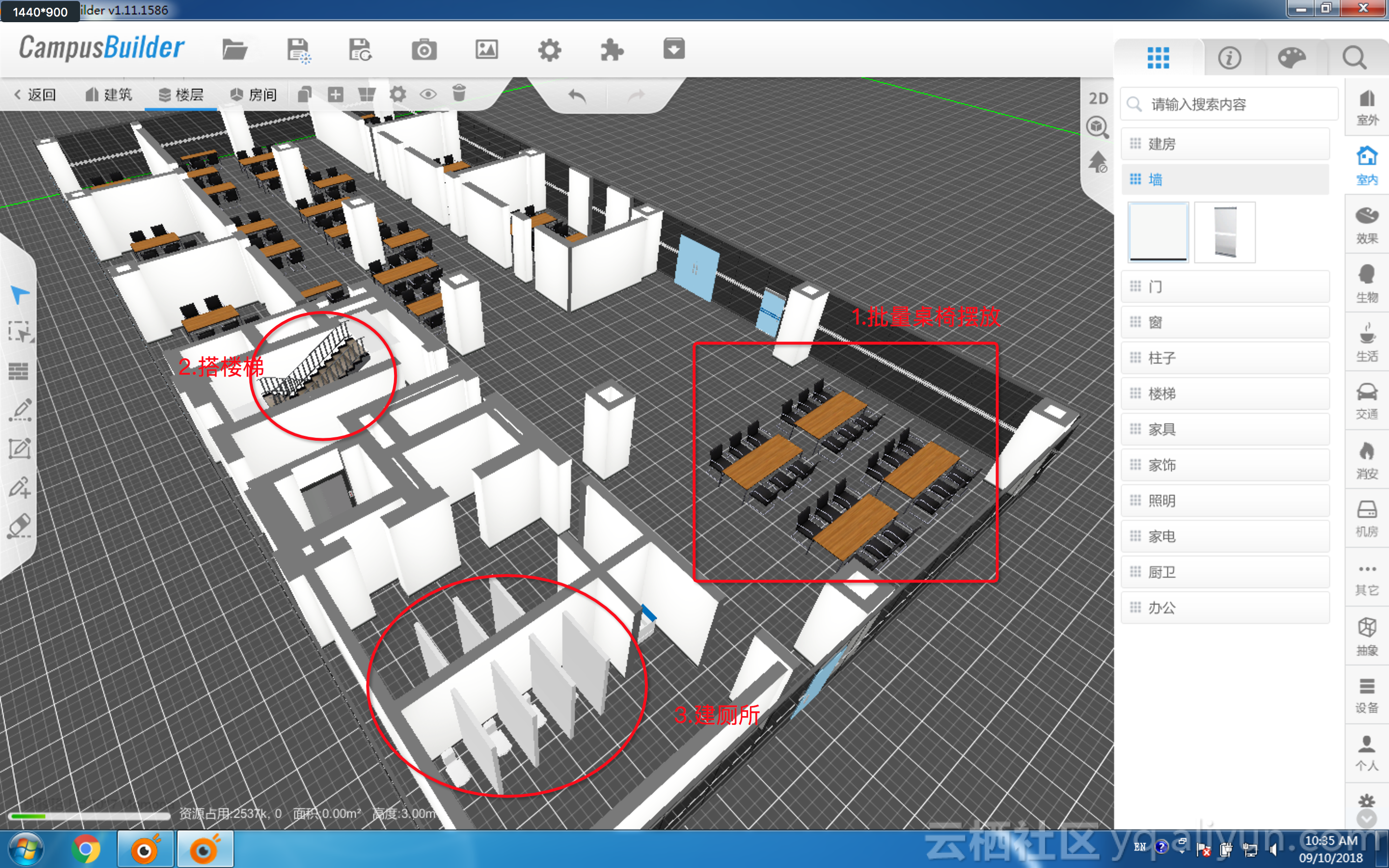Select 抽象 abstract category

coord(1367,636)
